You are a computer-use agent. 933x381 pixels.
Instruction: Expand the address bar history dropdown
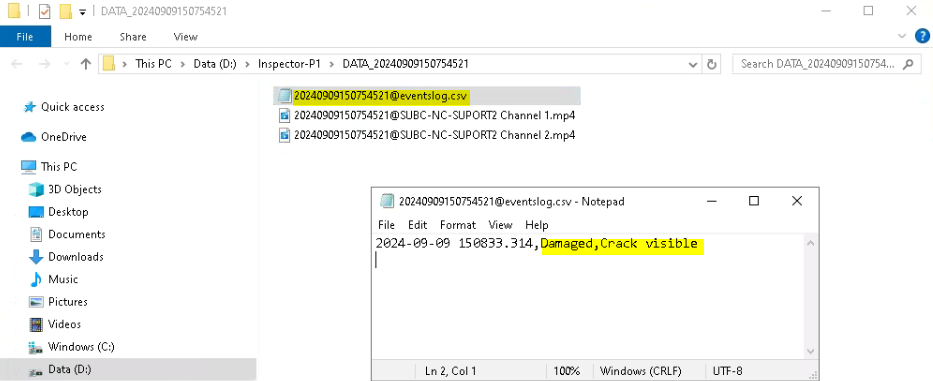coord(693,64)
